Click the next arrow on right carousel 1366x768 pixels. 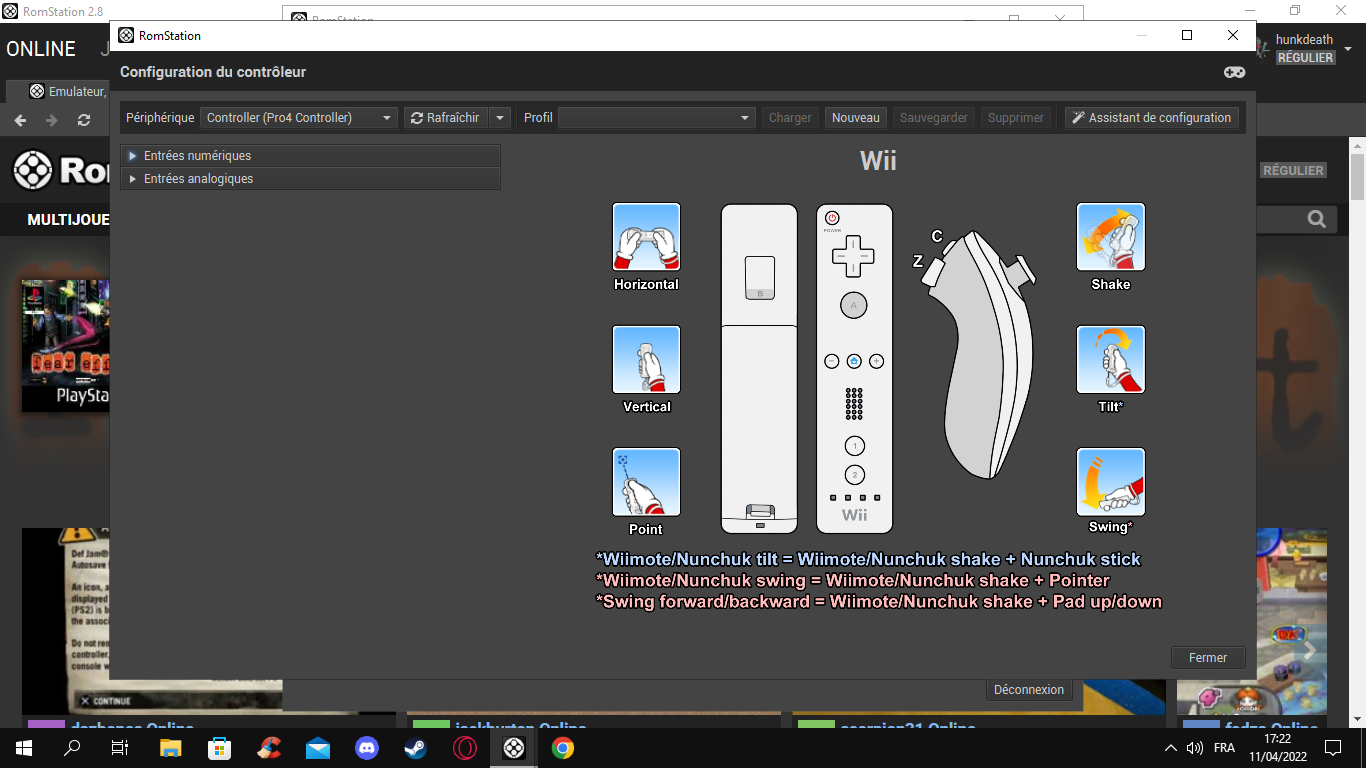(x=1310, y=651)
